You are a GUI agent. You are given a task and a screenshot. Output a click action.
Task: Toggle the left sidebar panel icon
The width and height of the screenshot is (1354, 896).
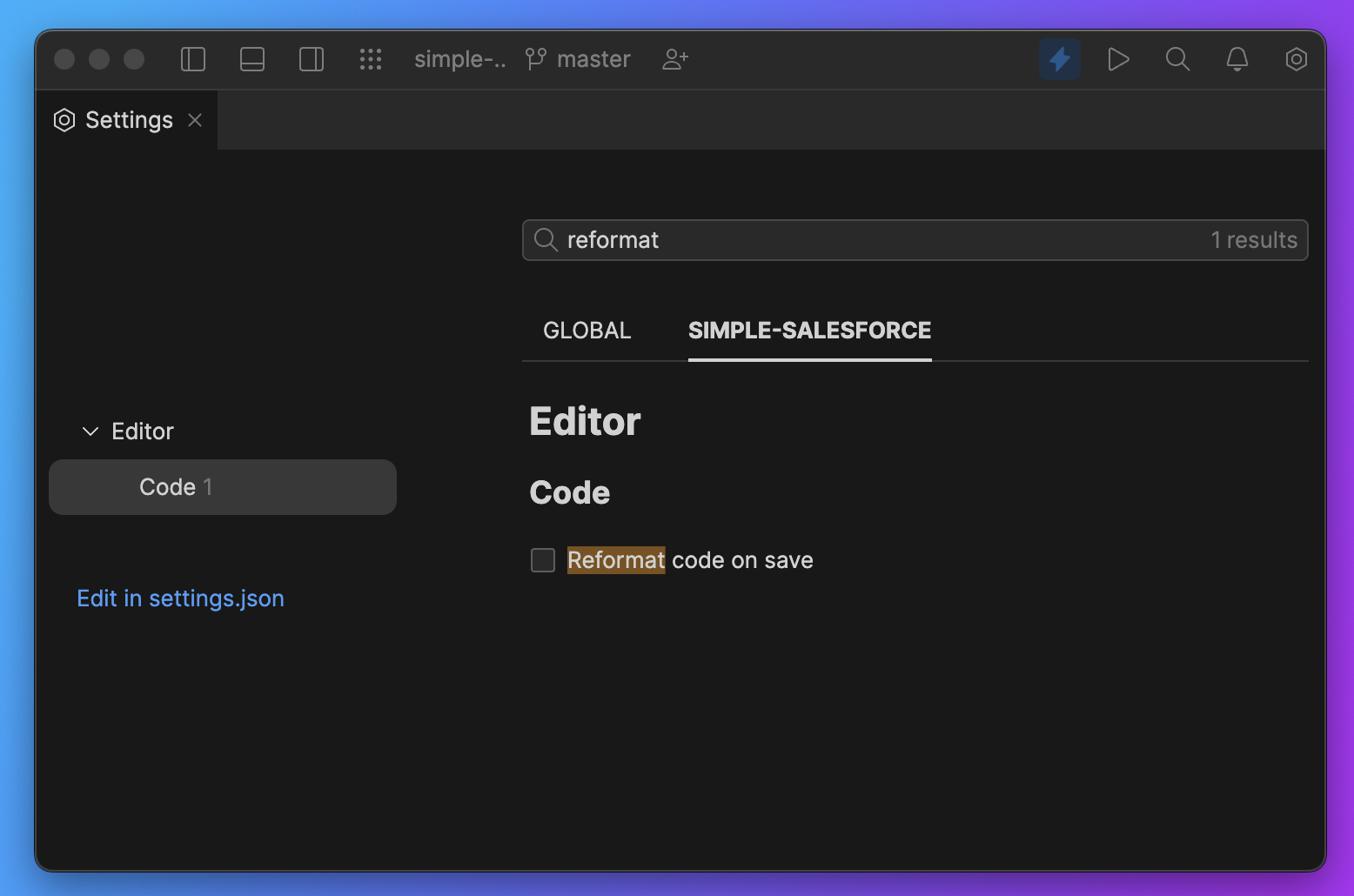[x=193, y=59]
